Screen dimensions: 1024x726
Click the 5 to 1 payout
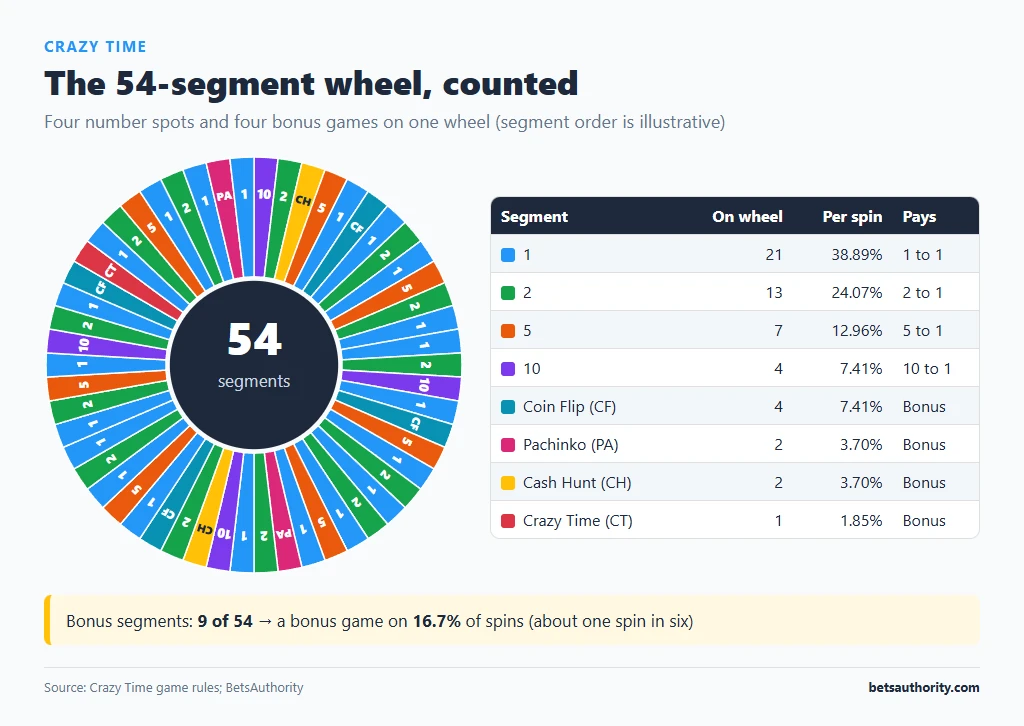point(923,330)
